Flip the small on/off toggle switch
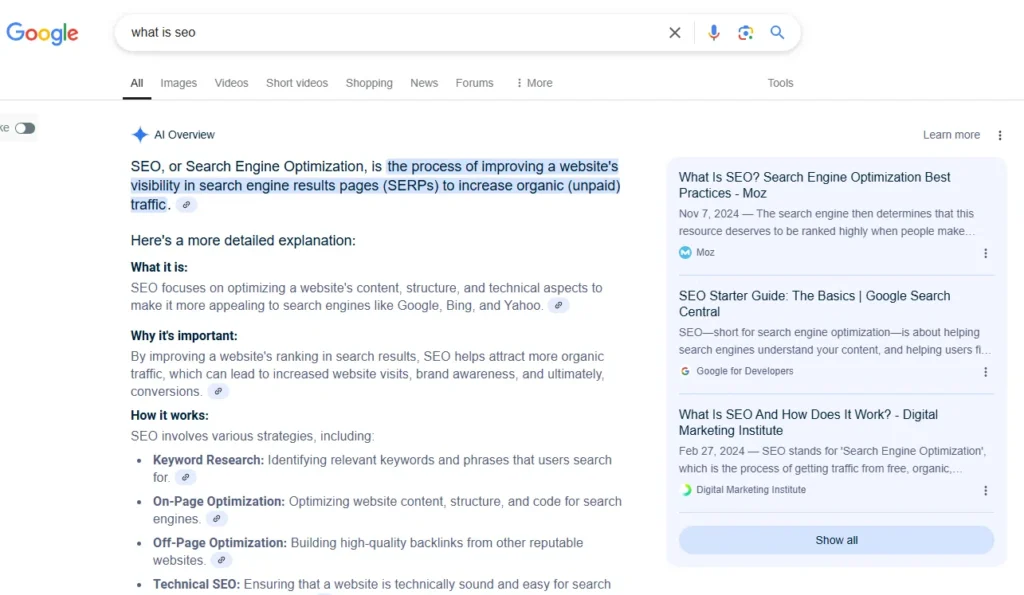Viewport: 1024px width, 595px height. point(24,128)
